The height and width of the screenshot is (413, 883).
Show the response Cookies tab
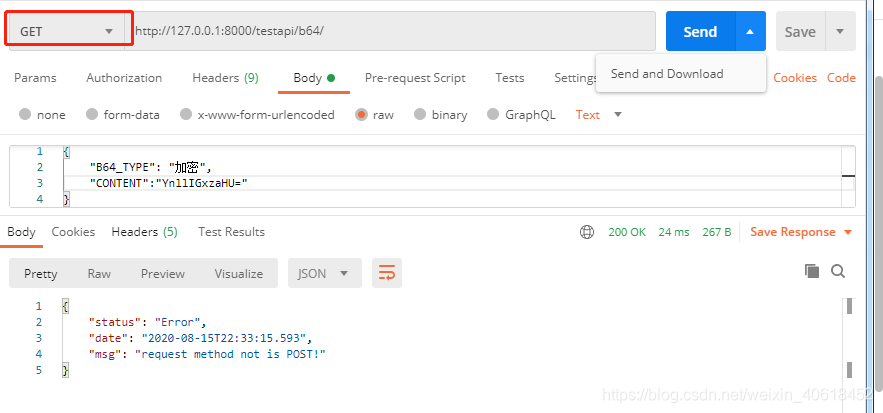click(x=73, y=232)
